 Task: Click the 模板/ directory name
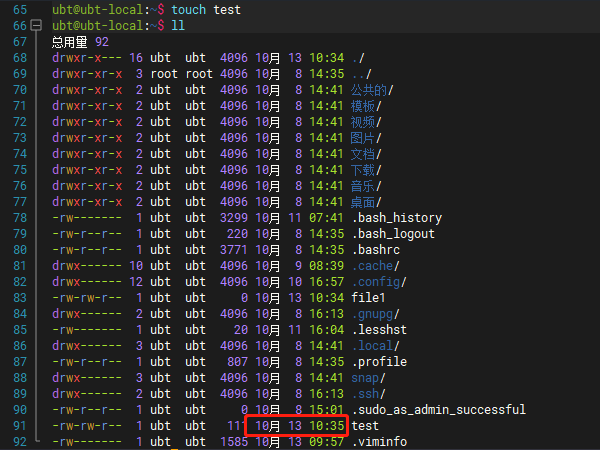[x=366, y=106]
